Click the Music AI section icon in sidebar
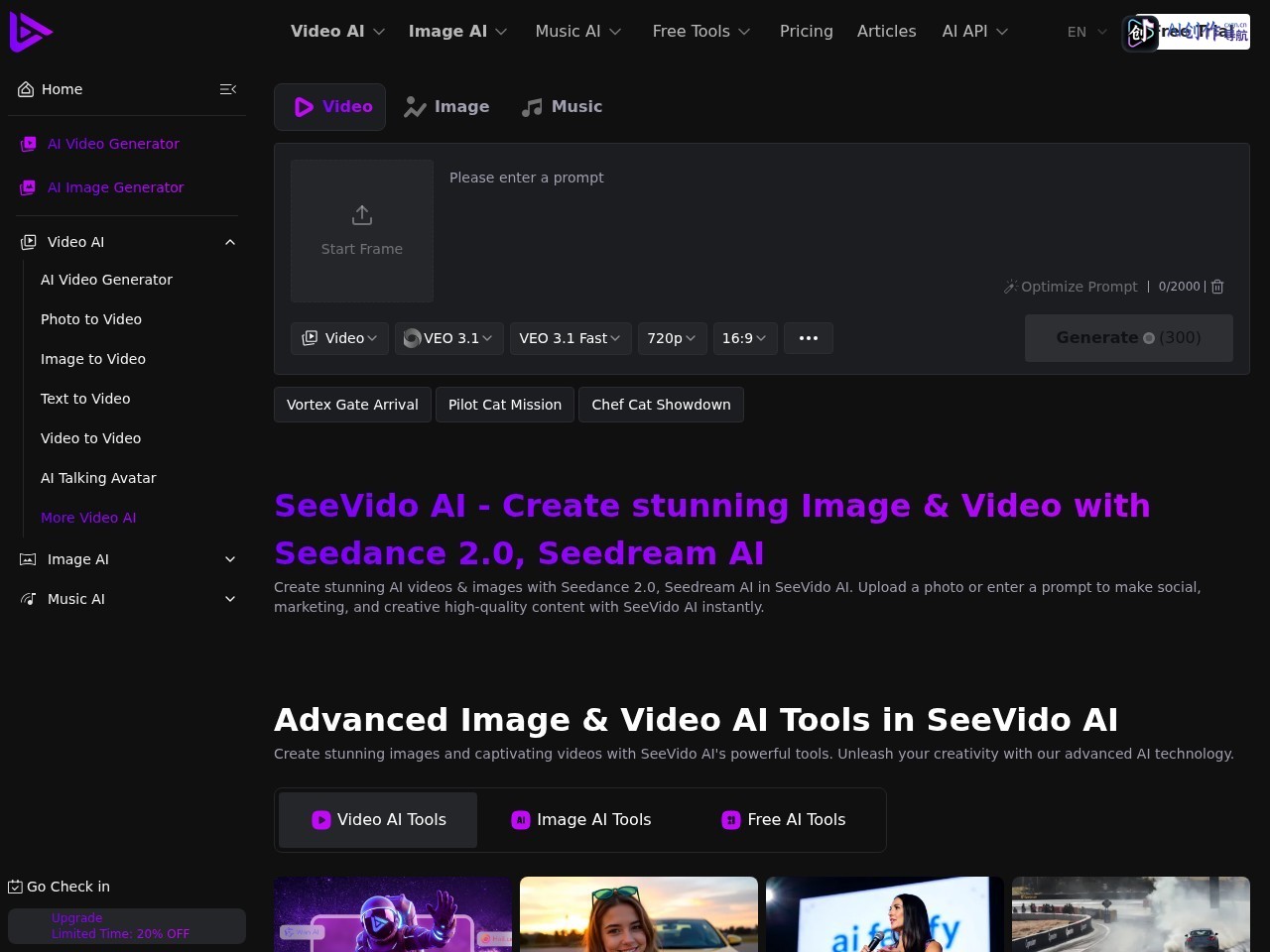The height and width of the screenshot is (952, 1270). pos(29,599)
